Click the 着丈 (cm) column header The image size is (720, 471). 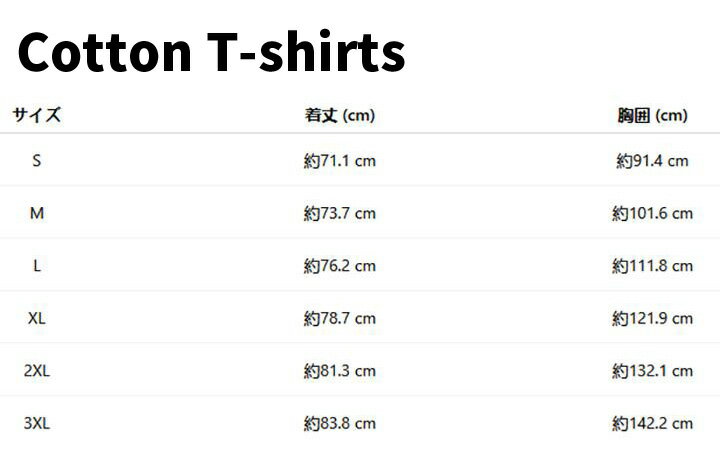click(x=340, y=115)
